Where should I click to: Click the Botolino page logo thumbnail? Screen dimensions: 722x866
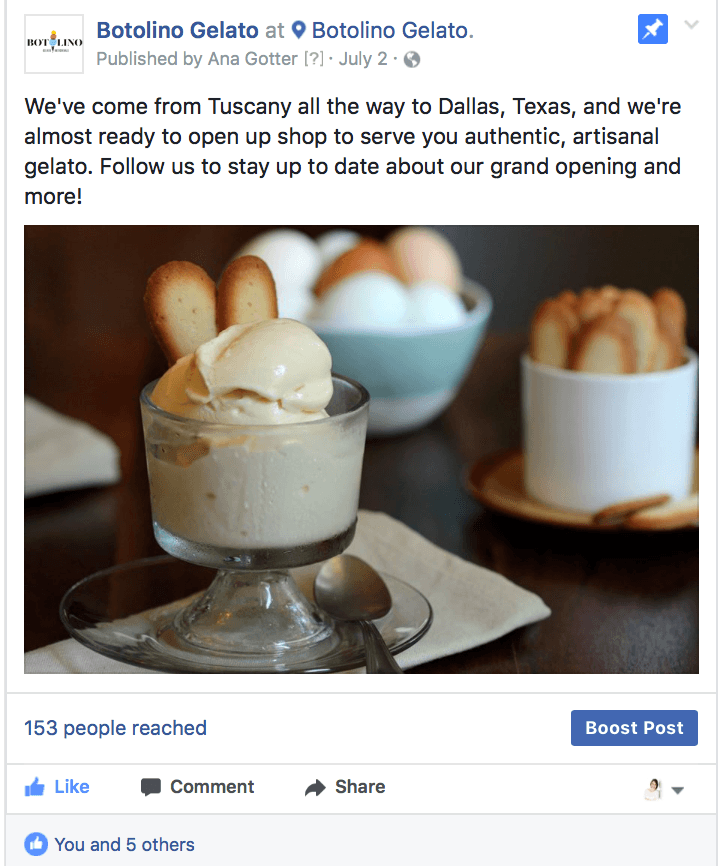[54, 44]
